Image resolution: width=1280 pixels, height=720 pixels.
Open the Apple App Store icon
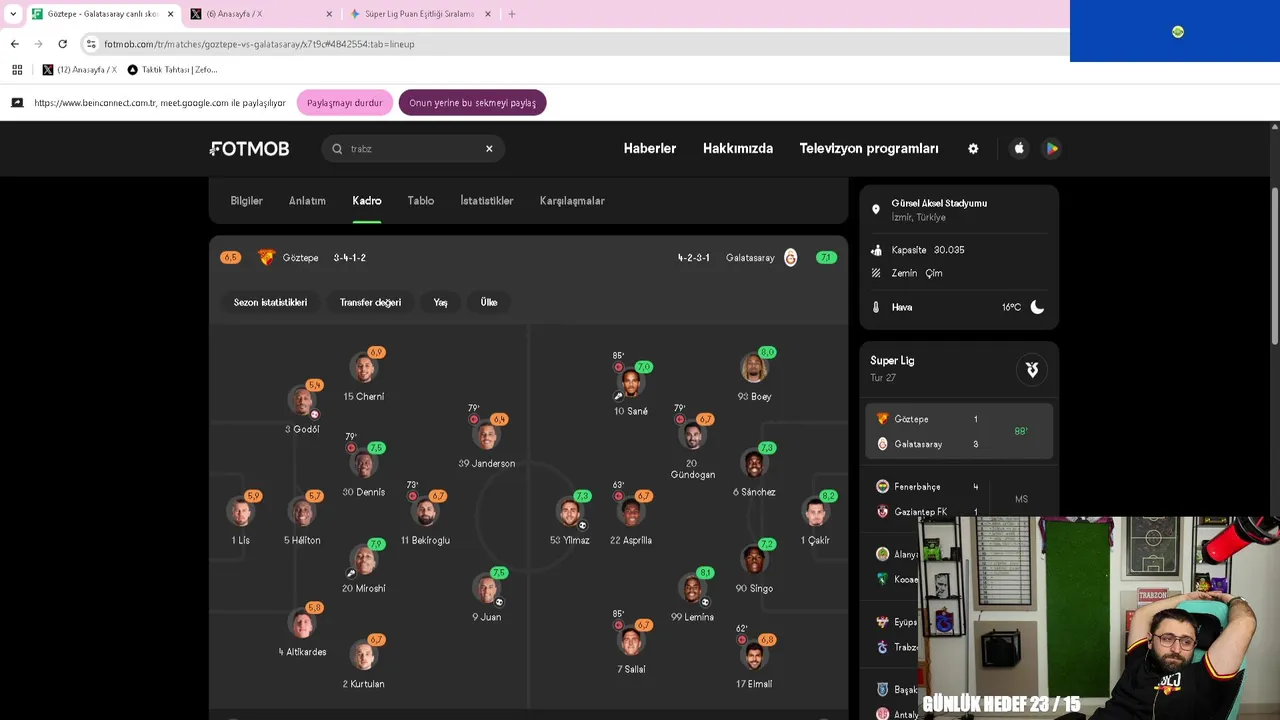click(x=1019, y=148)
